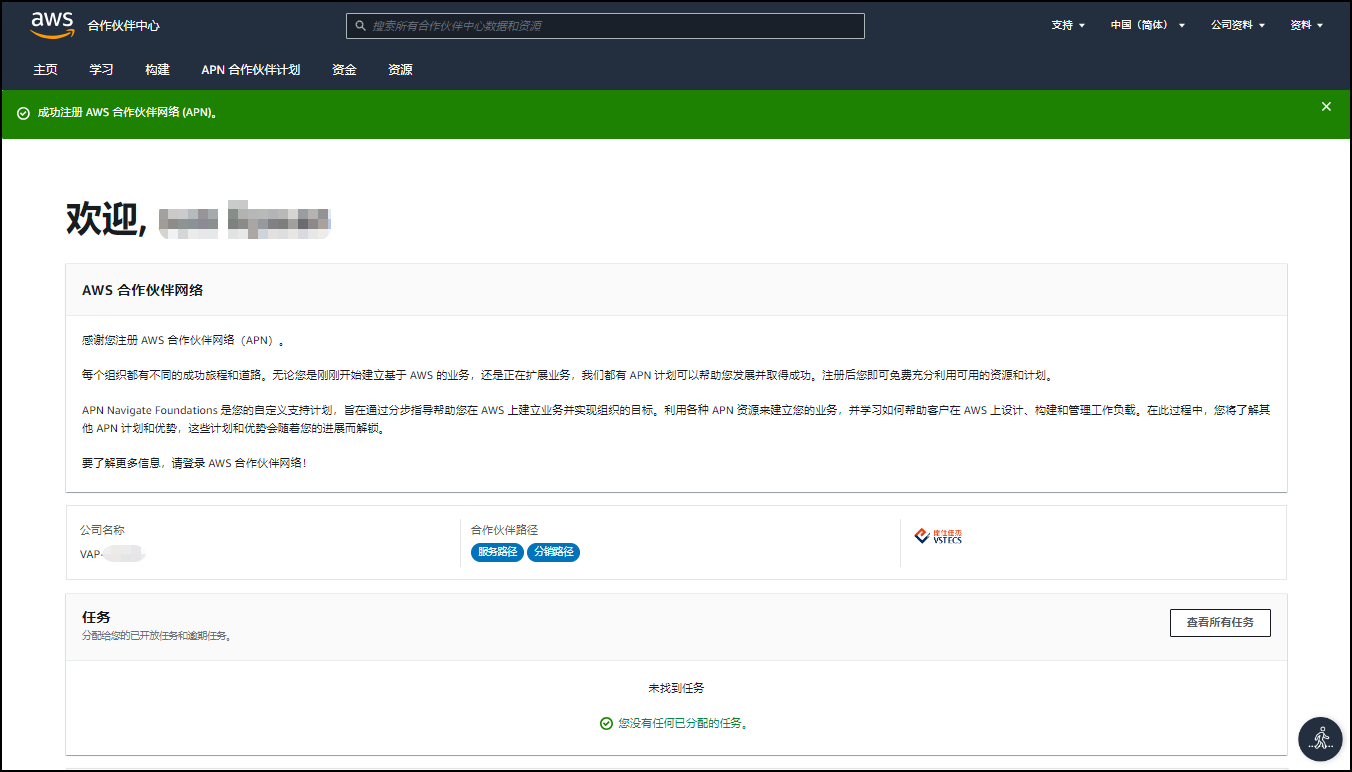Viewport: 1352px width, 772px height.
Task: Click the success checkmark icon in banner
Action: 23,113
